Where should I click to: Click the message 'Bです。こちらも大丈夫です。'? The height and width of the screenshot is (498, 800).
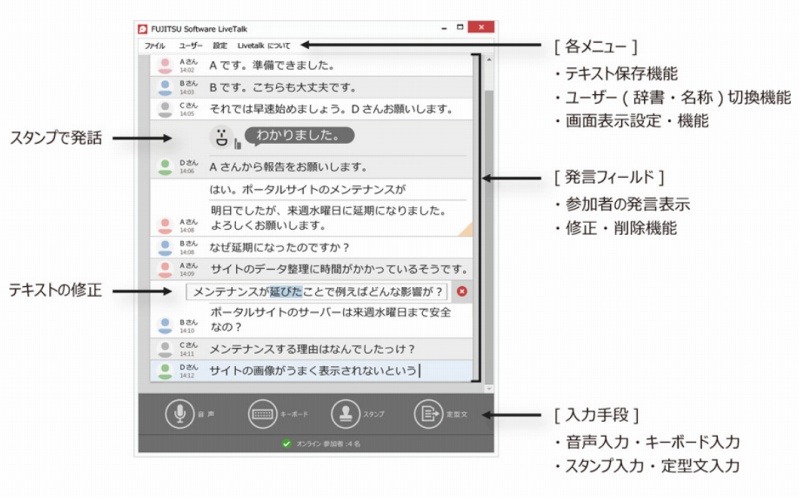tap(283, 87)
